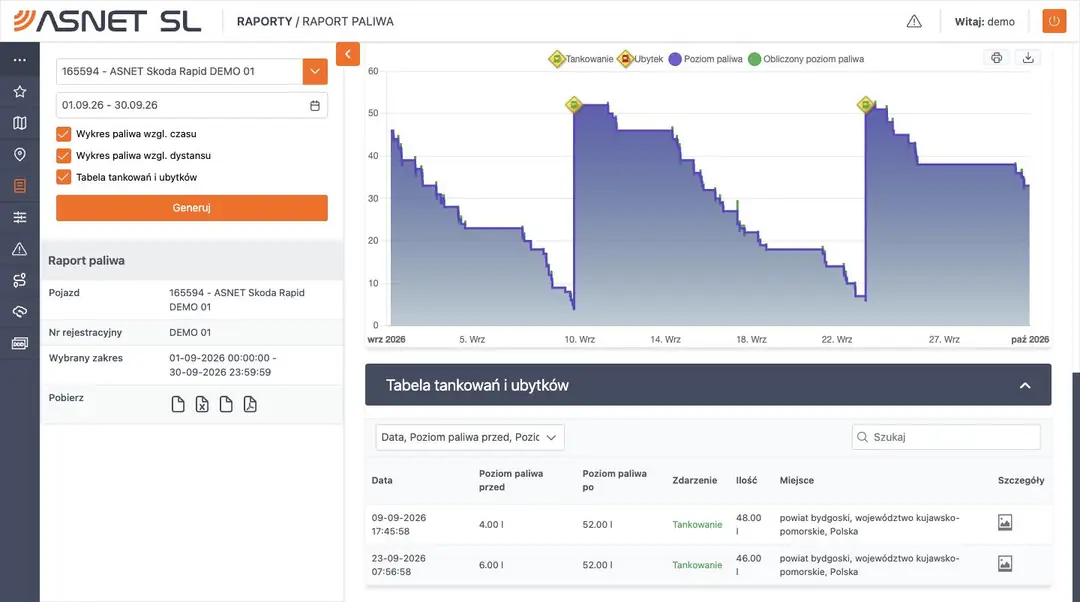Click the Generuj button

coord(192,208)
